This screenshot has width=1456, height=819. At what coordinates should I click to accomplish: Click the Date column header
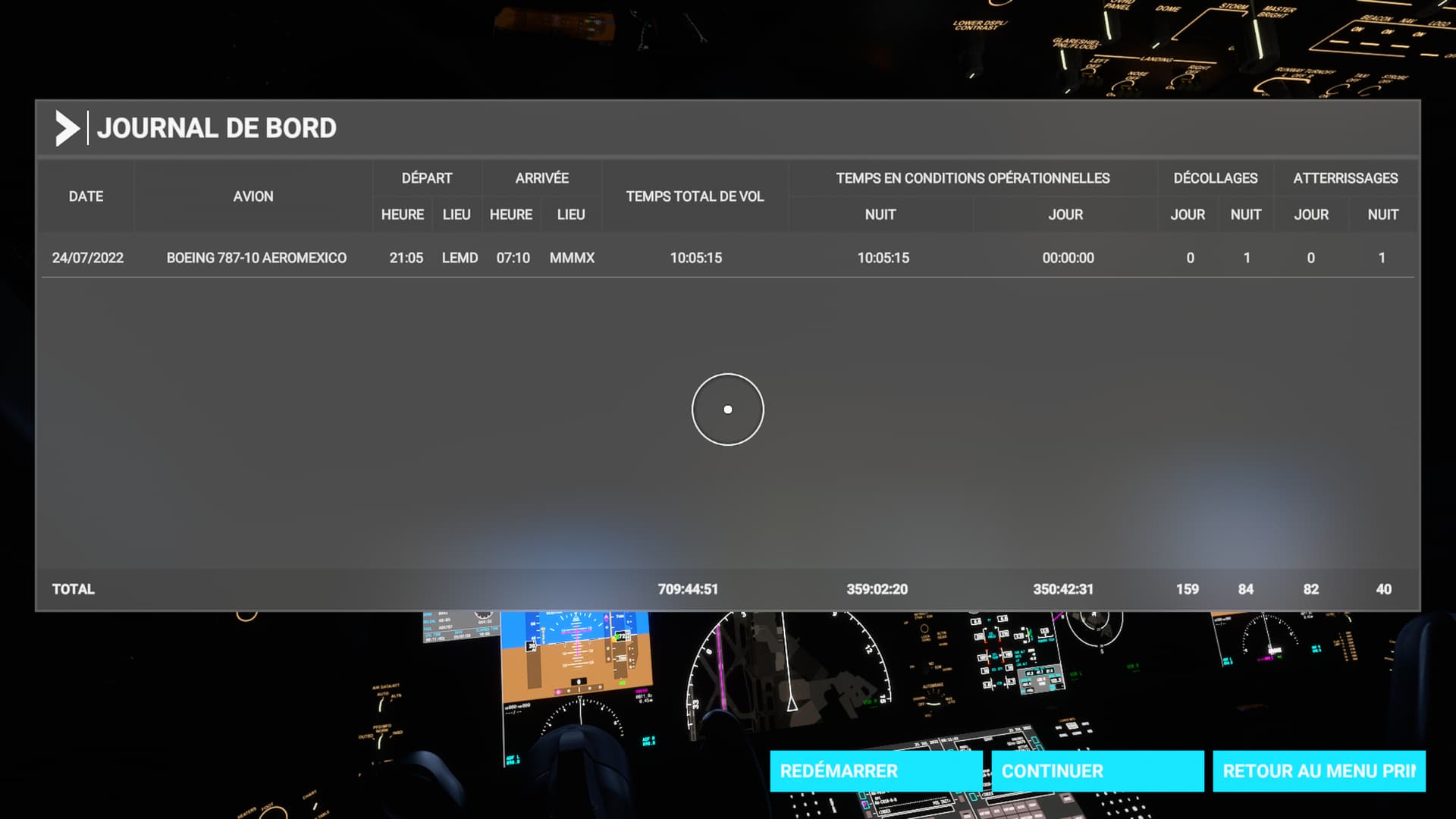[86, 196]
